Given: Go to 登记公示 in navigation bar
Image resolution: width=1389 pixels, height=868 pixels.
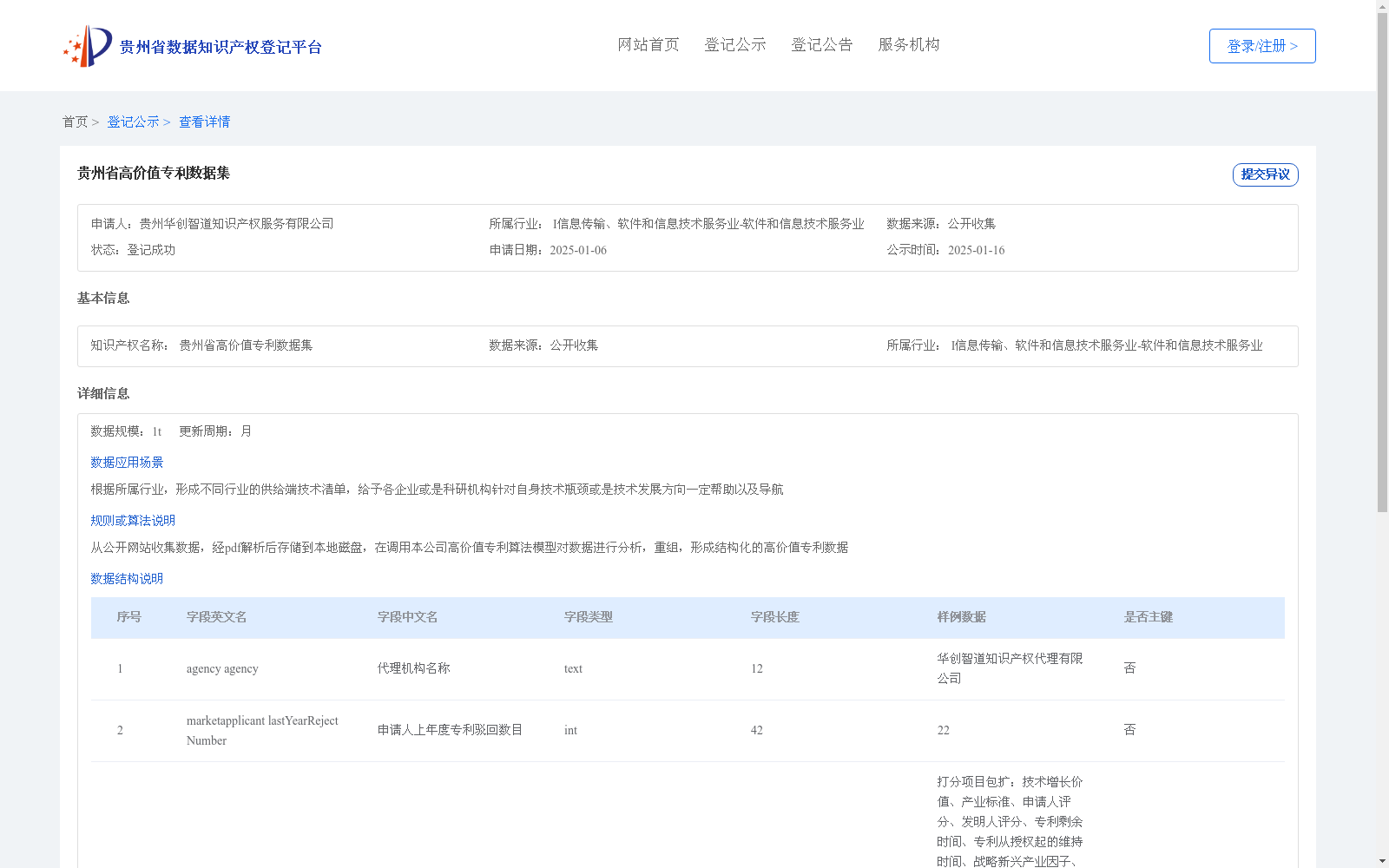Looking at the screenshot, I should [x=735, y=44].
